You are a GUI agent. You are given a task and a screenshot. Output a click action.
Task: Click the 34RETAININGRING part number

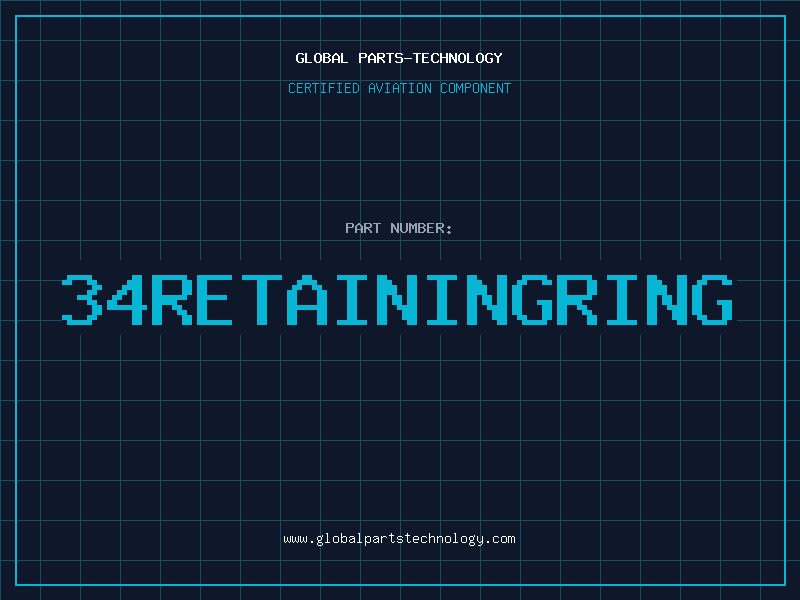(x=399, y=298)
